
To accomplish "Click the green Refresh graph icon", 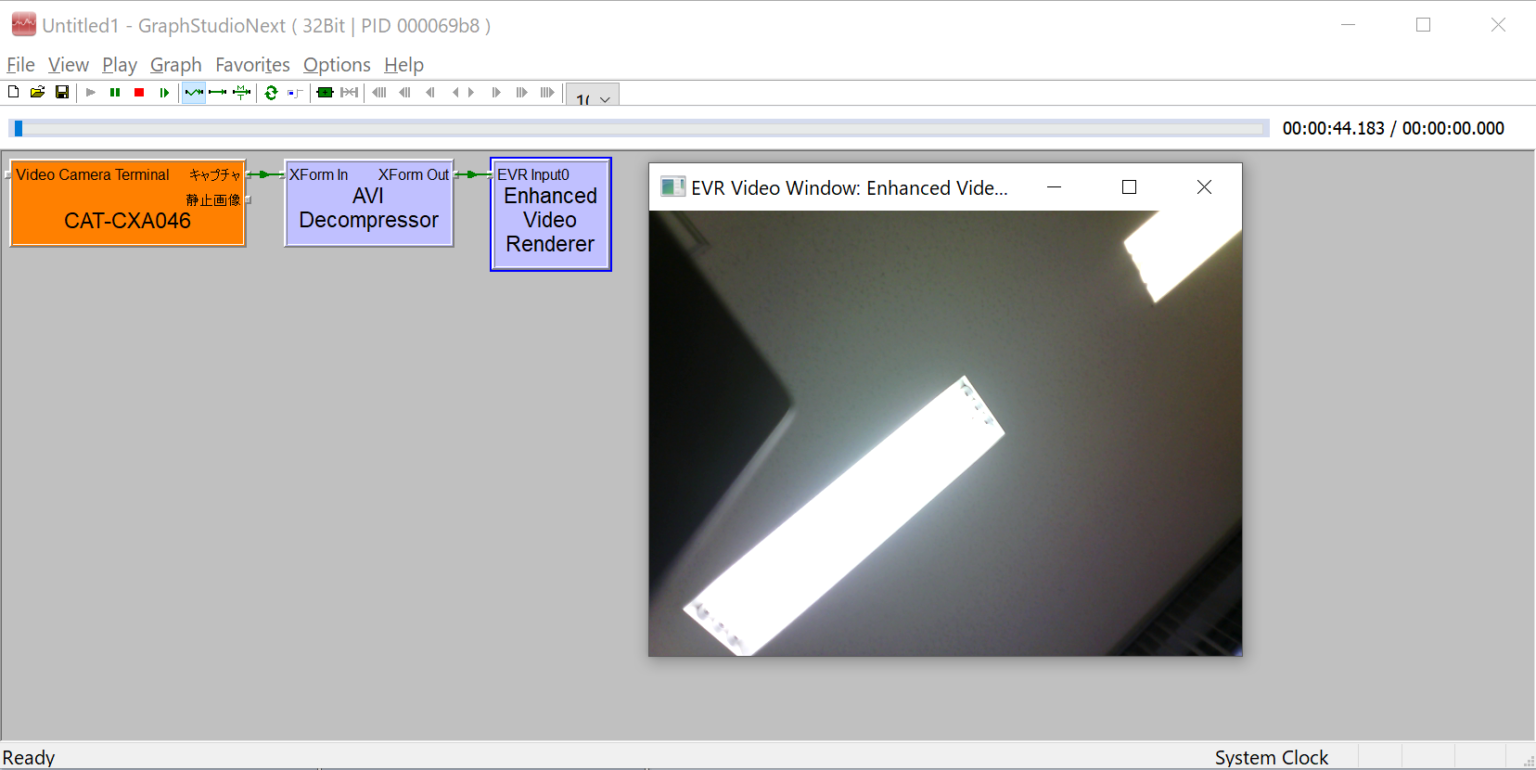I will (270, 93).
